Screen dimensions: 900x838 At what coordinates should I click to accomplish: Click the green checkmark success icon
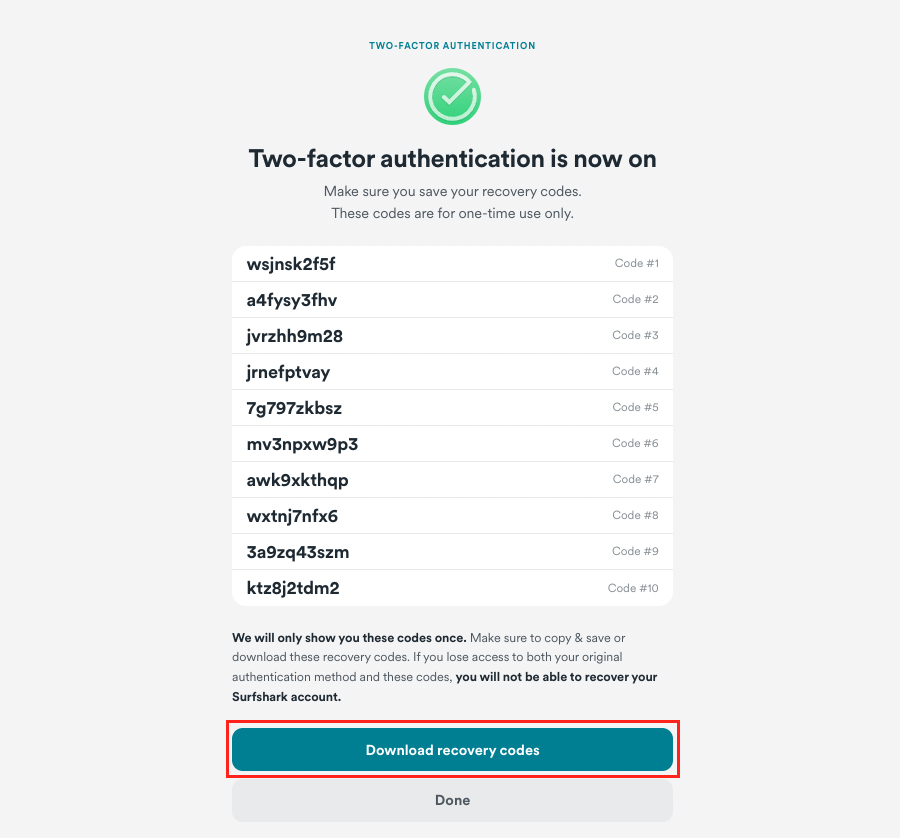(x=452, y=97)
